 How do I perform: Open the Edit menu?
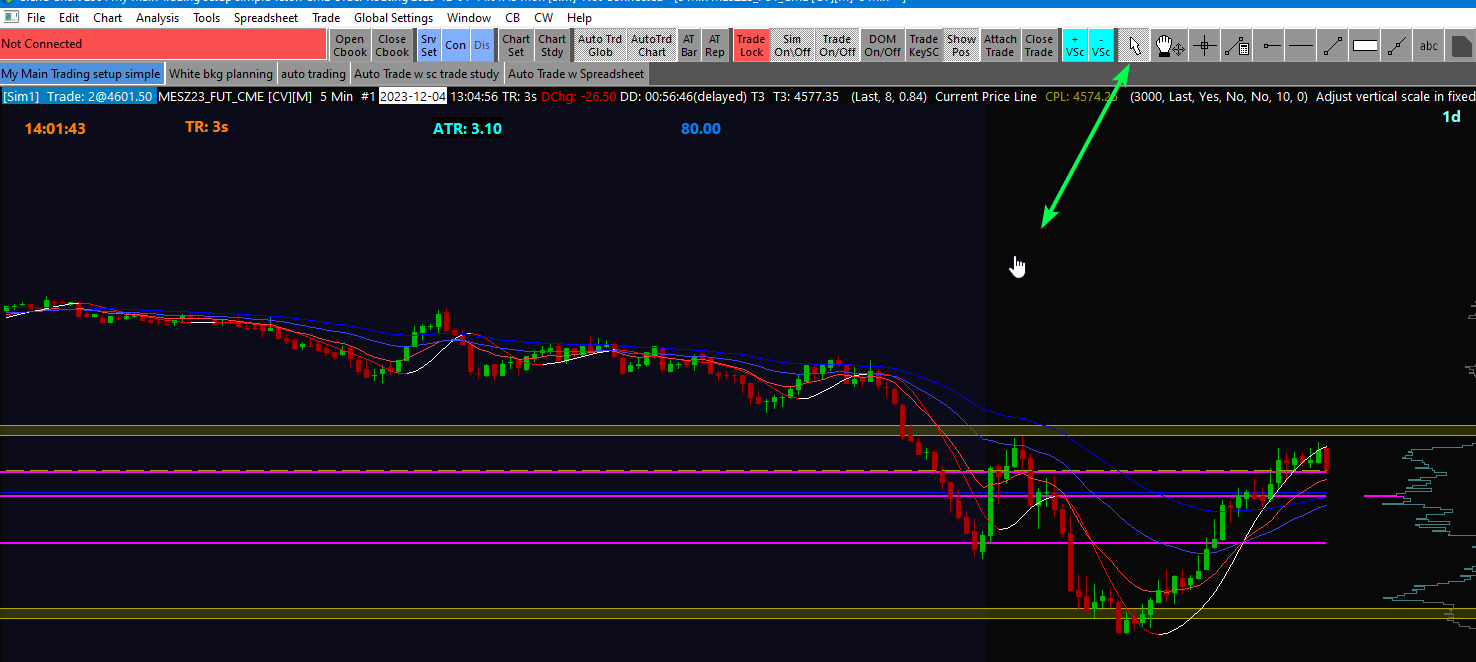click(x=69, y=17)
